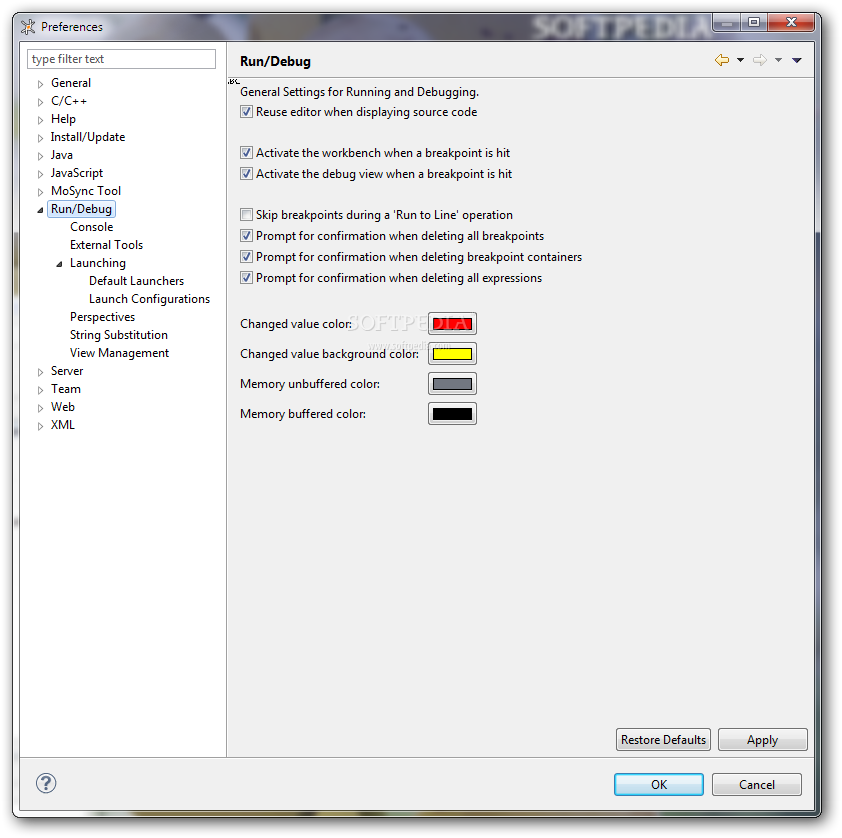
Task: Select the C/C++ tree item
Action: pyautogui.click(x=69, y=101)
